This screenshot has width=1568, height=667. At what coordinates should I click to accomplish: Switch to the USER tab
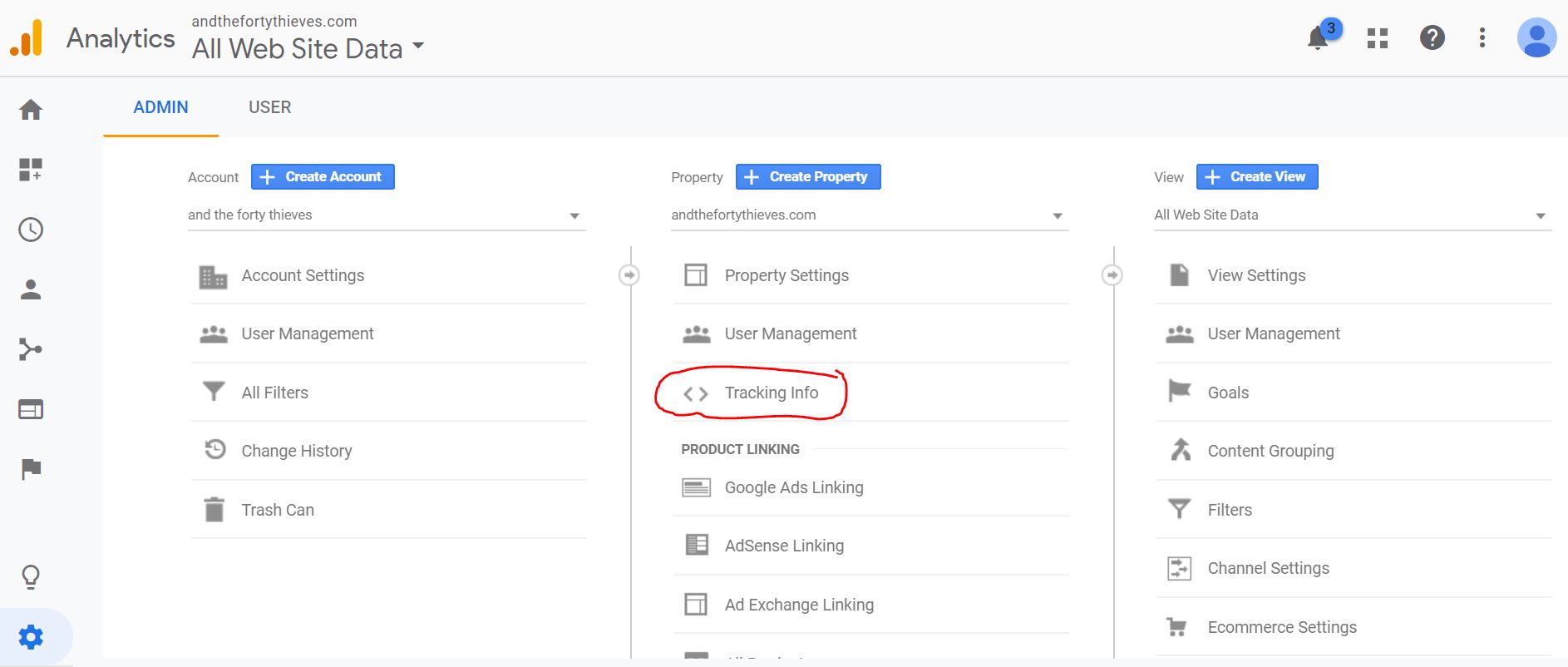point(270,107)
